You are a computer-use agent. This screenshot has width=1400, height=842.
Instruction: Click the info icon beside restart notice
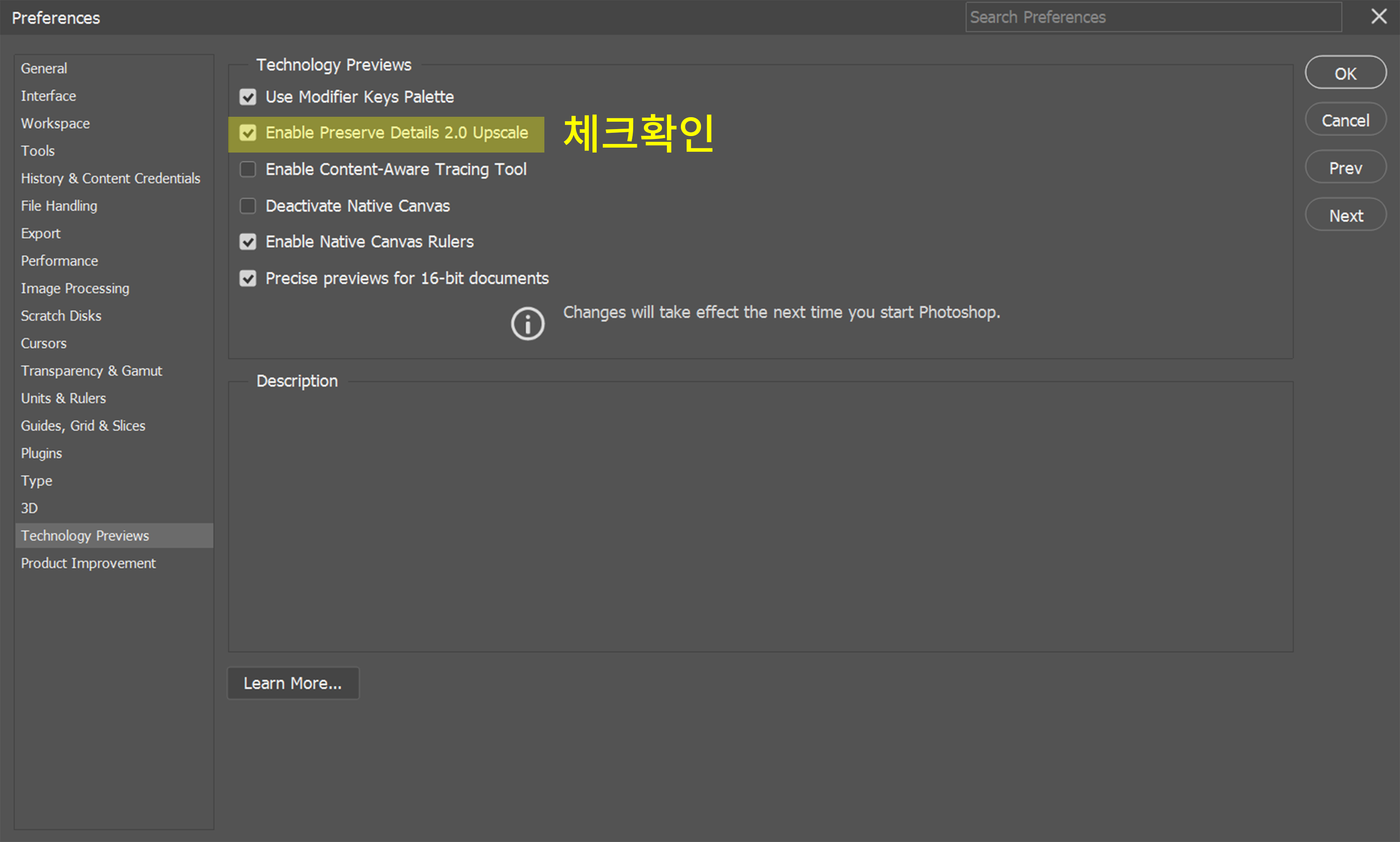tap(528, 324)
